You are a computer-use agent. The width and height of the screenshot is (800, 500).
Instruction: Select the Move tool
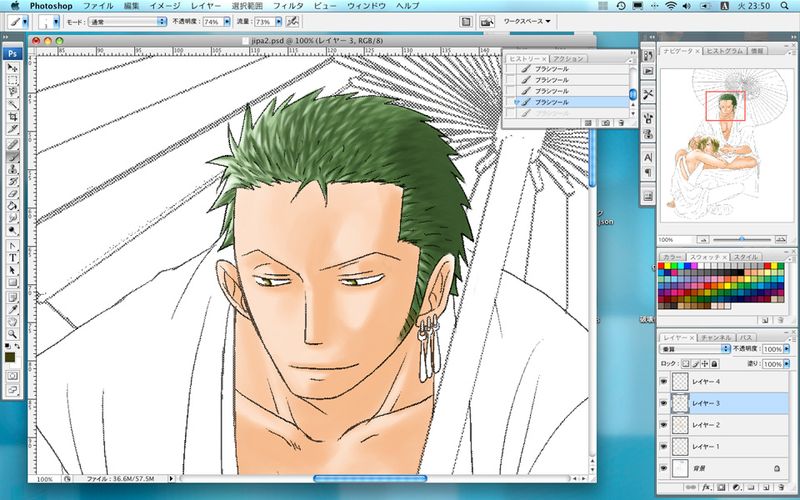pyautogui.click(x=12, y=67)
